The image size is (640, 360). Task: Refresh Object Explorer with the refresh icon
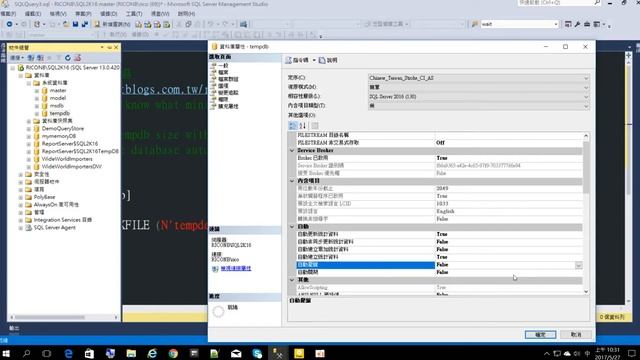coord(68,58)
